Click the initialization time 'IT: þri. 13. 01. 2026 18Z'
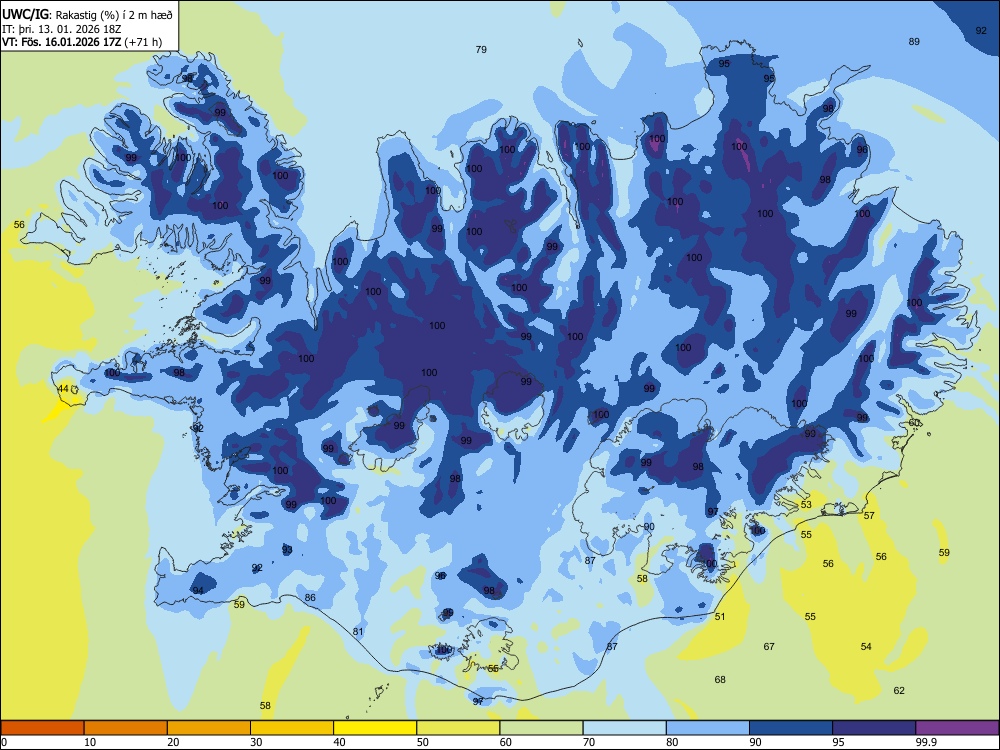 (61, 29)
